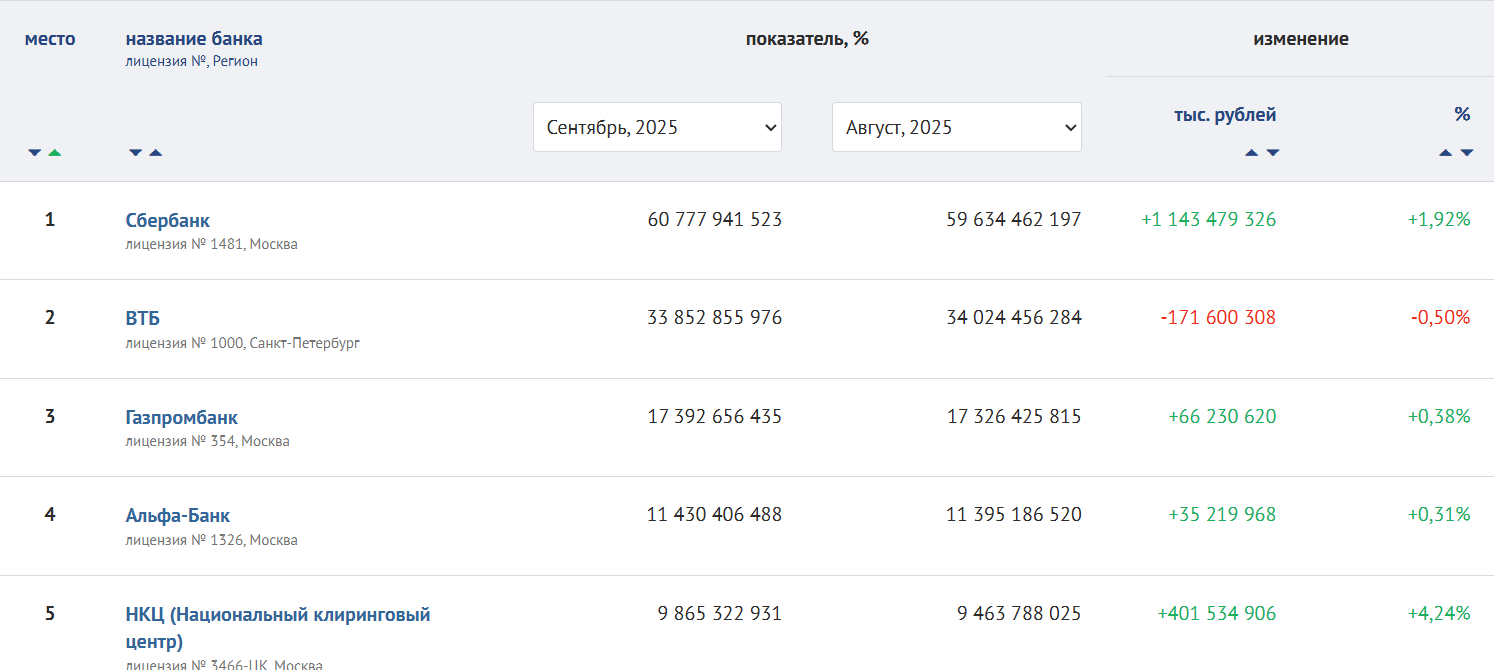Click Сбербанк's September value 60 777 941 523

714,219
